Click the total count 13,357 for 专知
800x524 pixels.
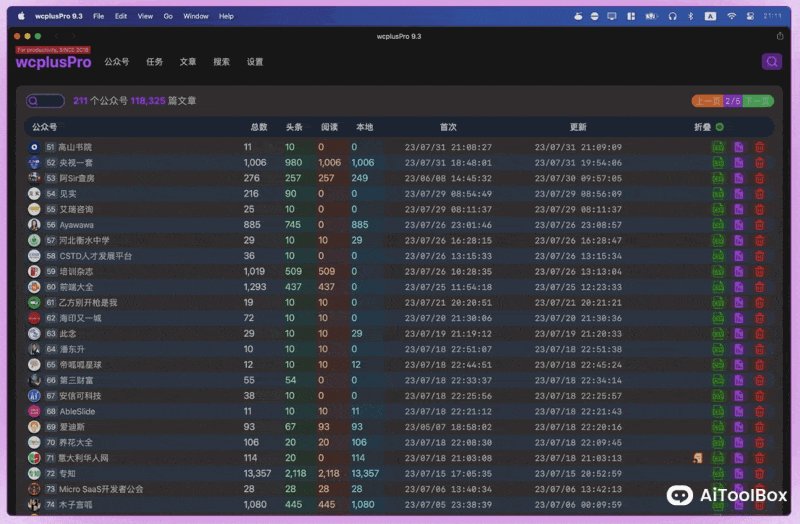tap(258, 473)
